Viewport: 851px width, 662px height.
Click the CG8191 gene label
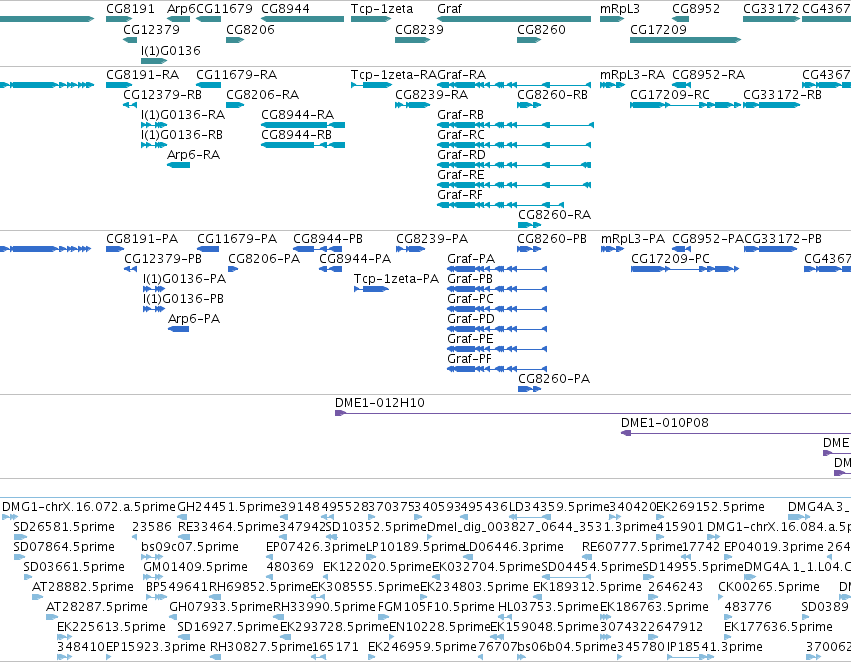pos(130,9)
